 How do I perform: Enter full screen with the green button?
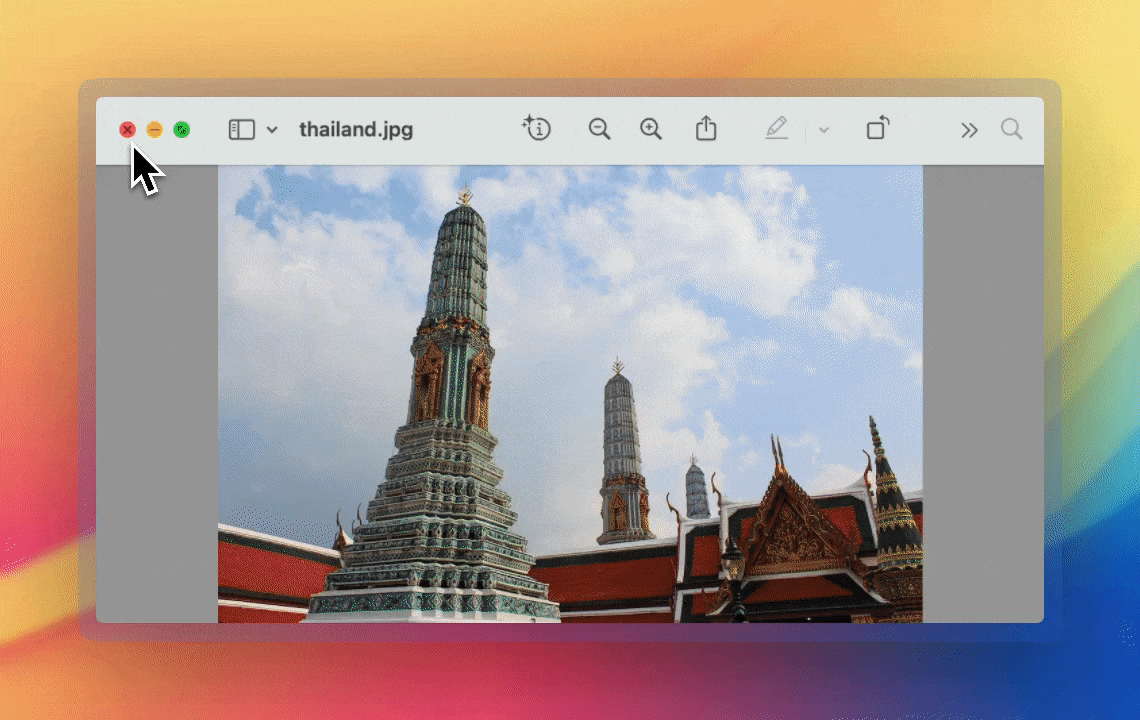pyautogui.click(x=181, y=130)
